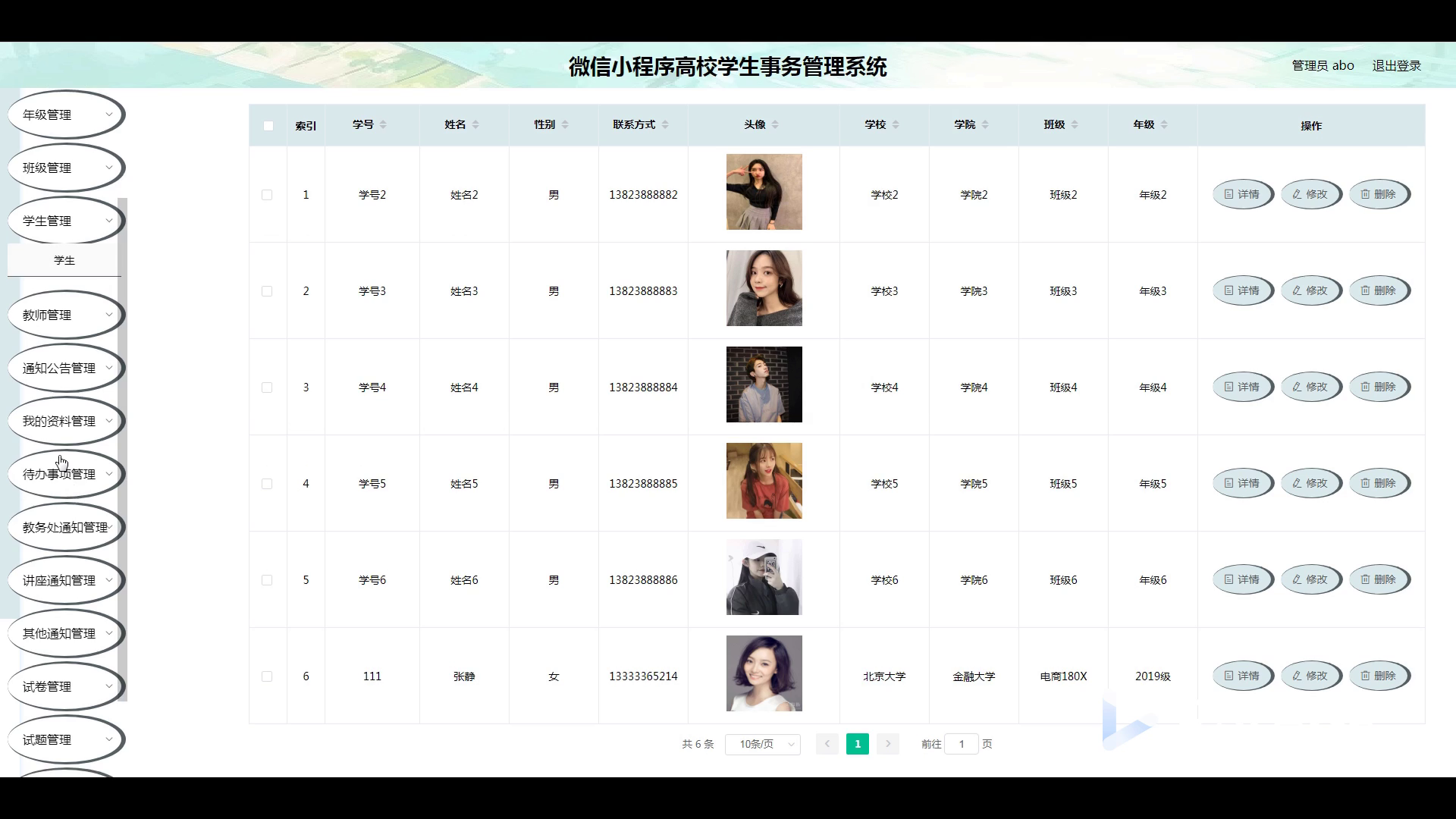Click 删除 for 姓名2
The width and height of the screenshot is (1456, 819).
coord(1379,194)
